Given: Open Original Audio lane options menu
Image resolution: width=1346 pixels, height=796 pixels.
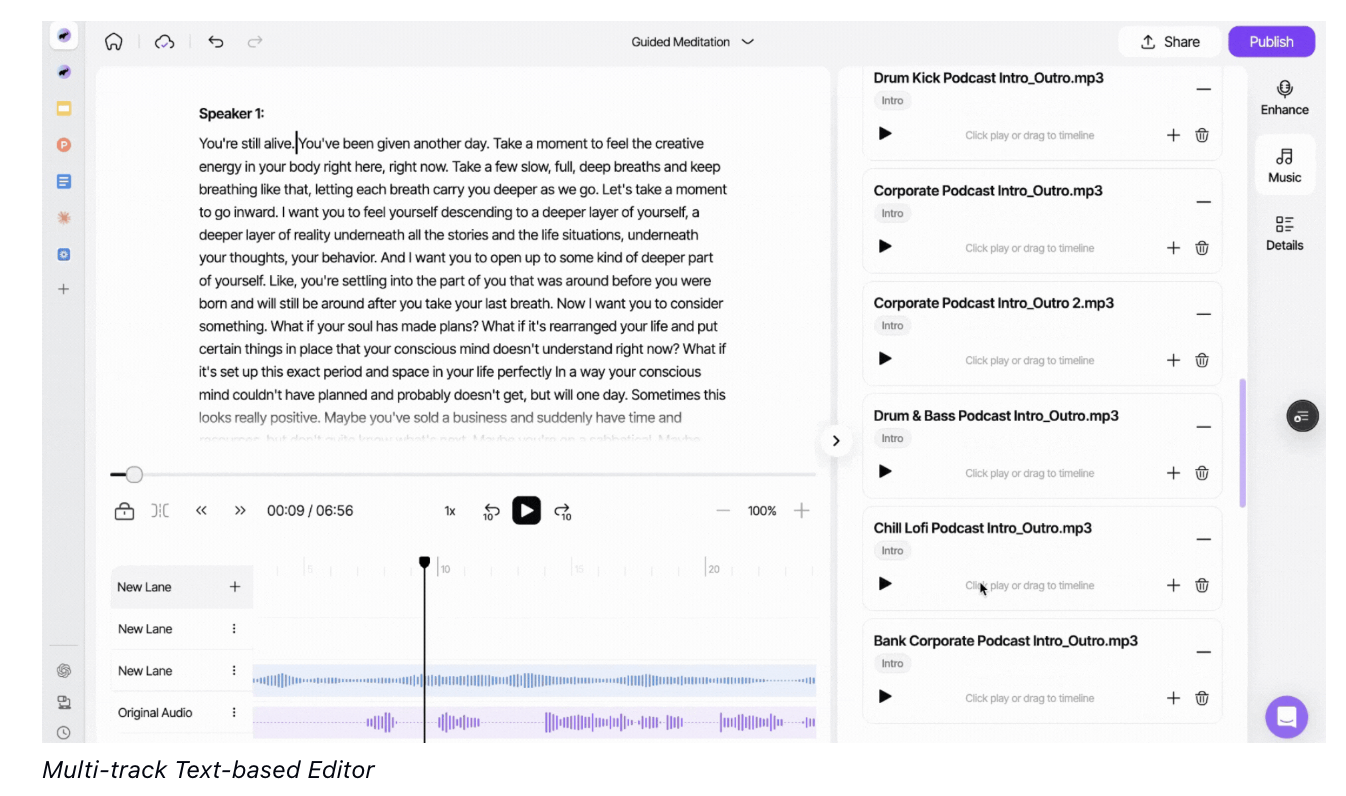Looking at the screenshot, I should point(234,713).
